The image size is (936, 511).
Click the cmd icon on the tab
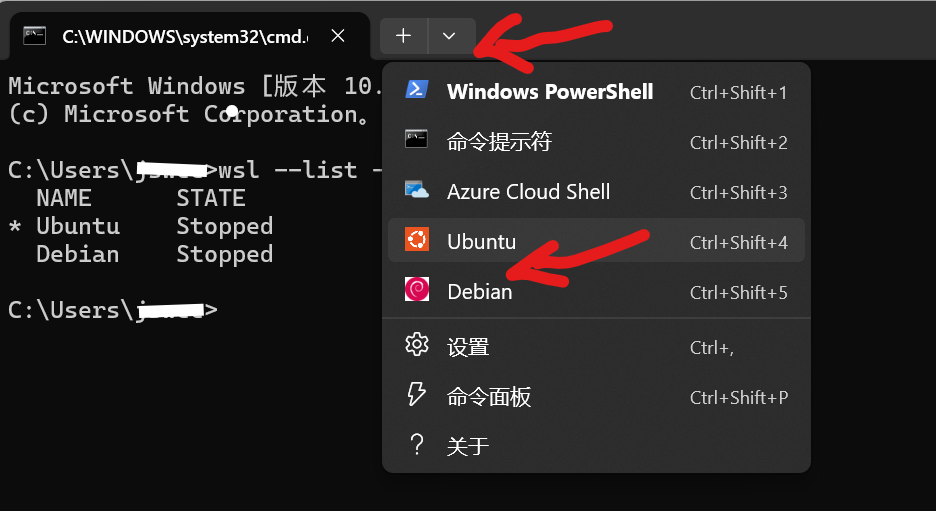click(35, 36)
